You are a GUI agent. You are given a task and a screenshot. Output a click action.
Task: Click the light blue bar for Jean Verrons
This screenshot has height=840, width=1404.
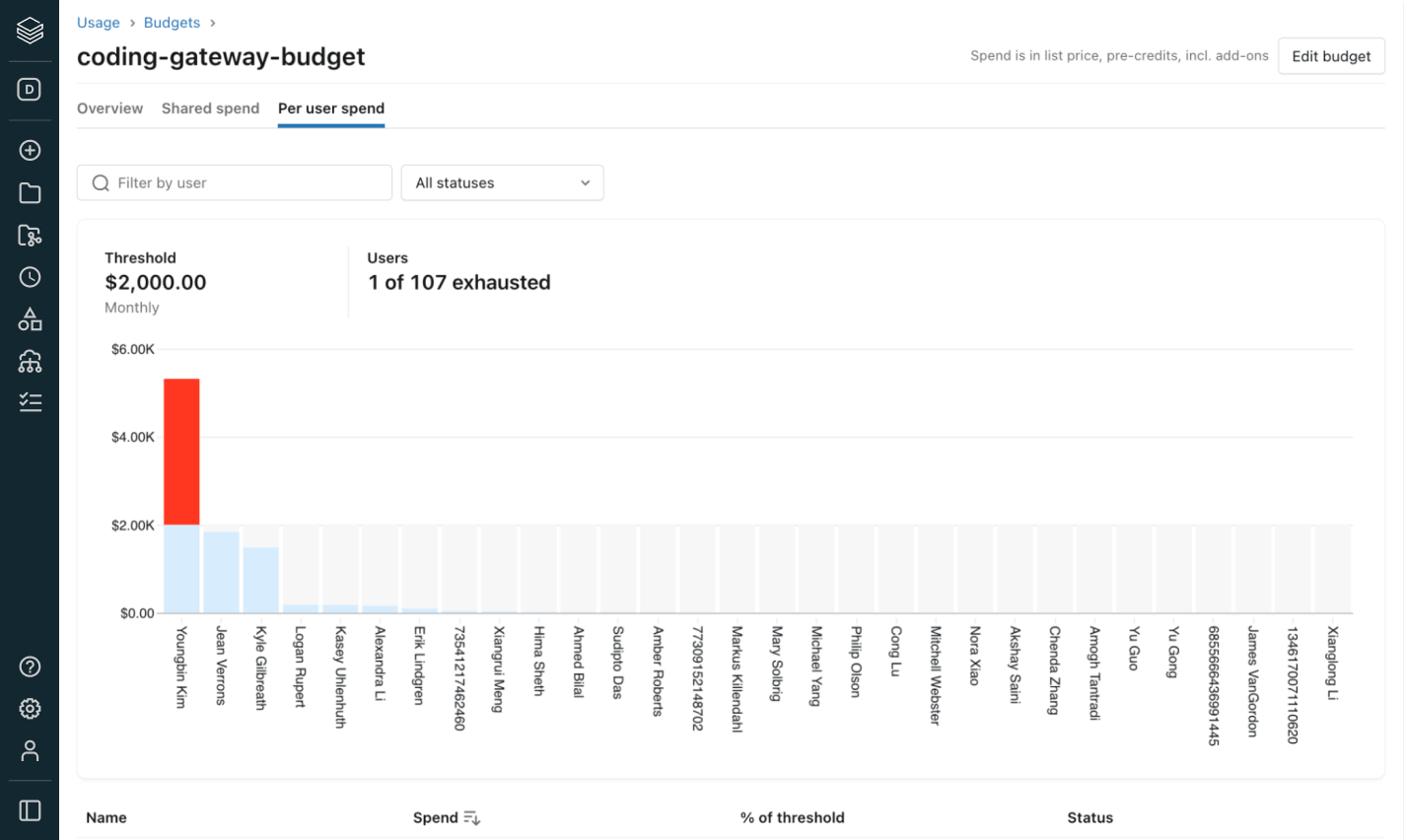point(222,573)
